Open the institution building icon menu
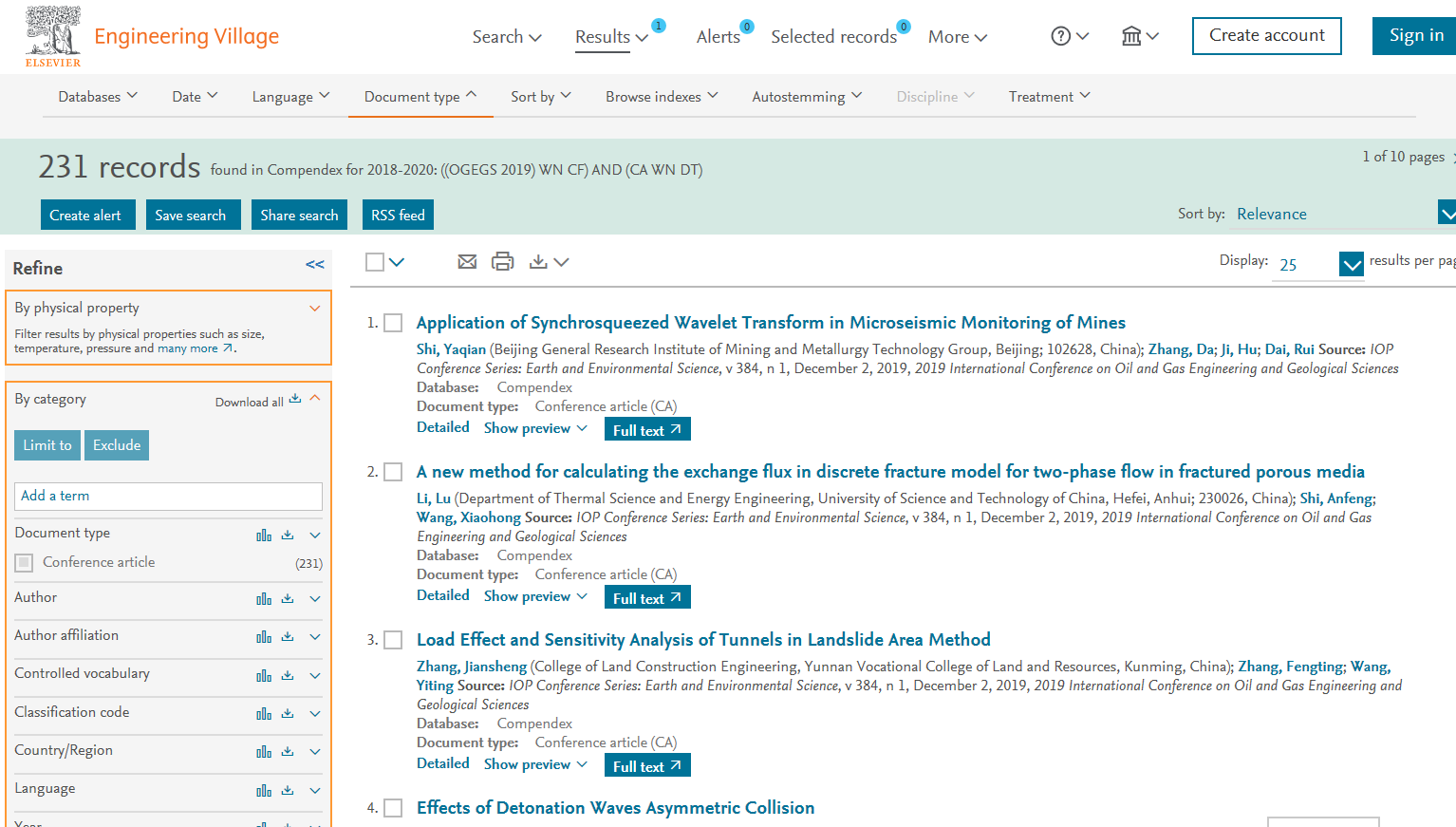 tap(1140, 36)
